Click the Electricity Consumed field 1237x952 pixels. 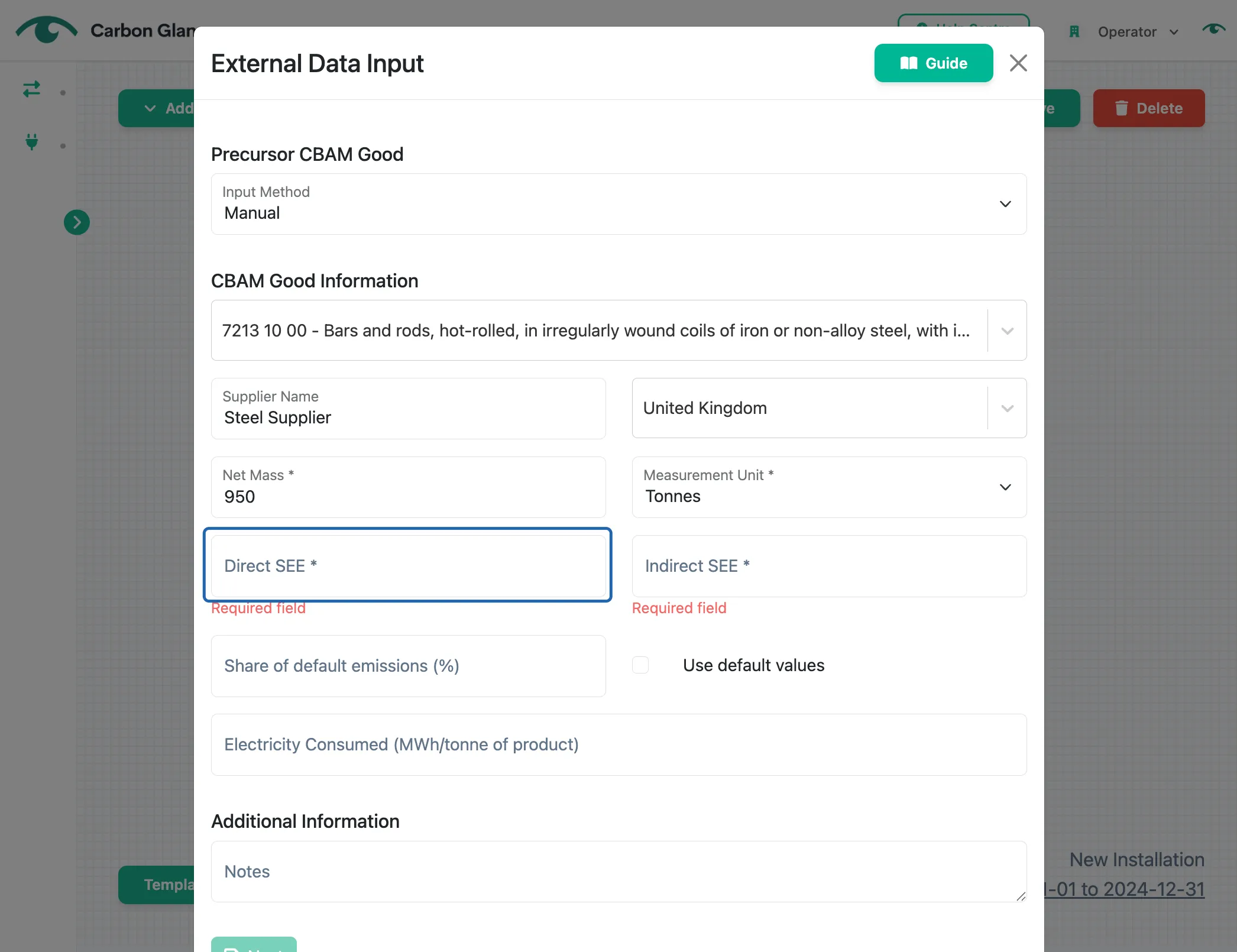[x=618, y=744]
